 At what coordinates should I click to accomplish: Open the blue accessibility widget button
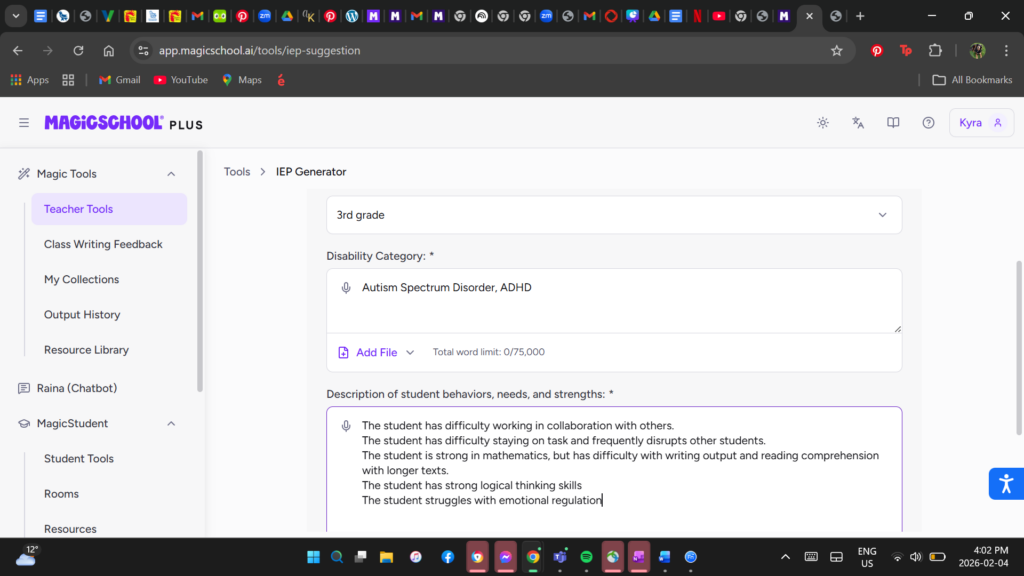(x=1005, y=484)
